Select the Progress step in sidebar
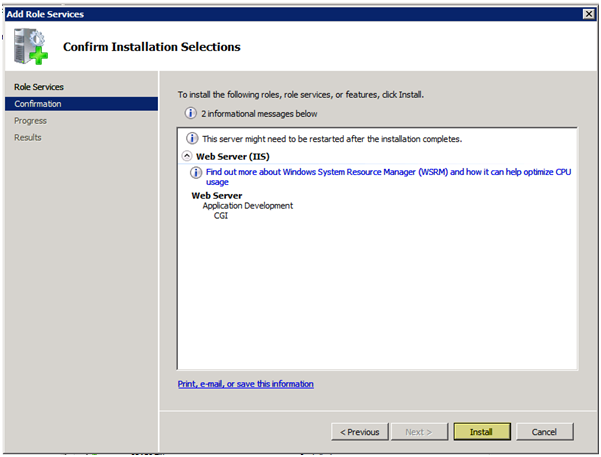The image size is (601, 457). point(30,121)
